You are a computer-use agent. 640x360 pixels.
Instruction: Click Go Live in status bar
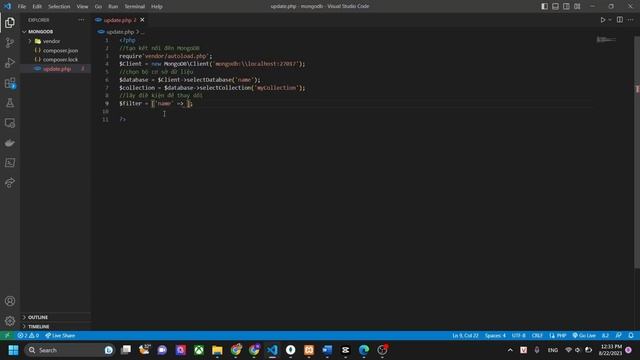point(584,336)
